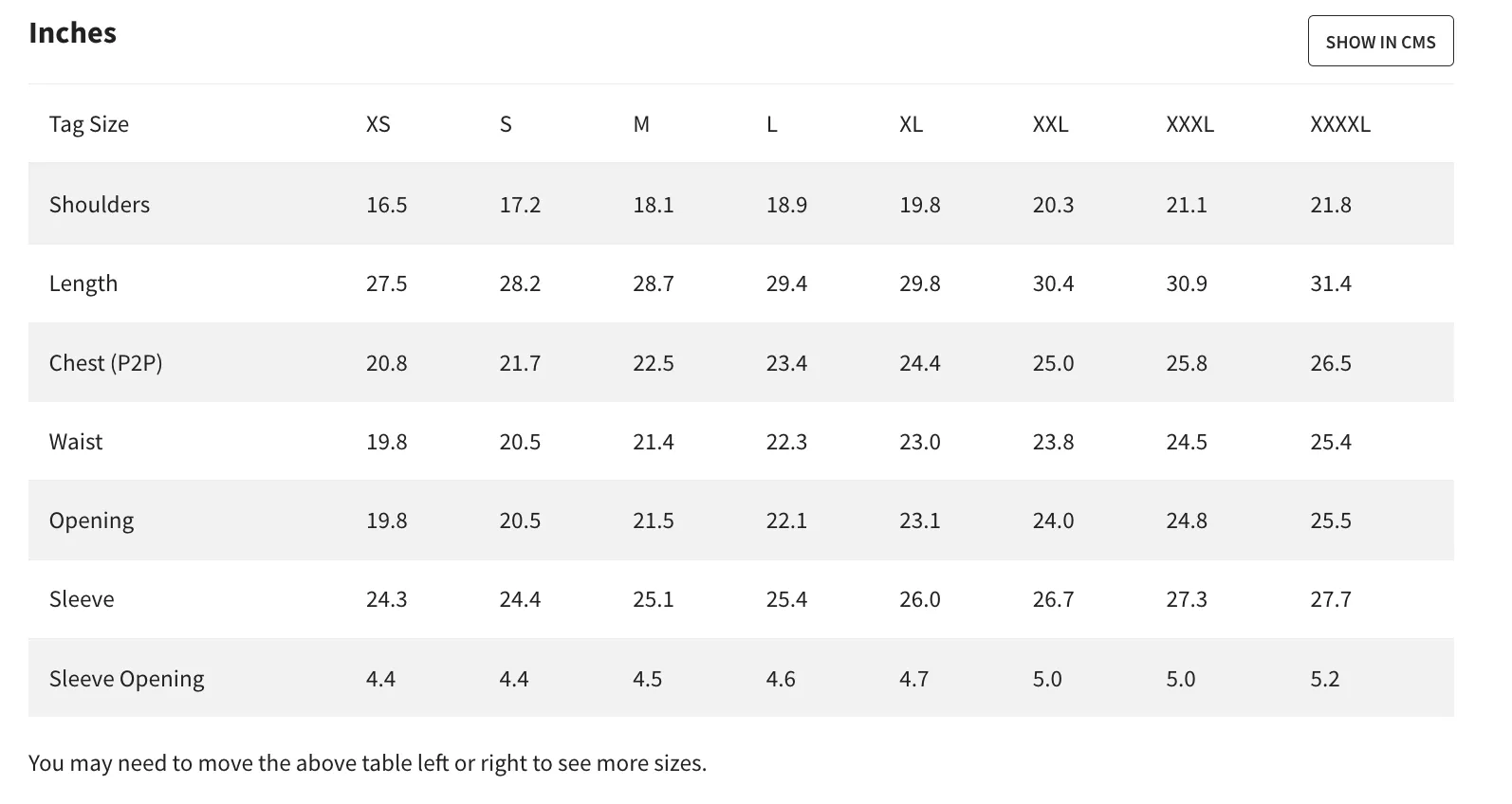The width and height of the screenshot is (1512, 804).
Task: Click the Sleeve value 24.3 for XS
Action: [387, 599]
